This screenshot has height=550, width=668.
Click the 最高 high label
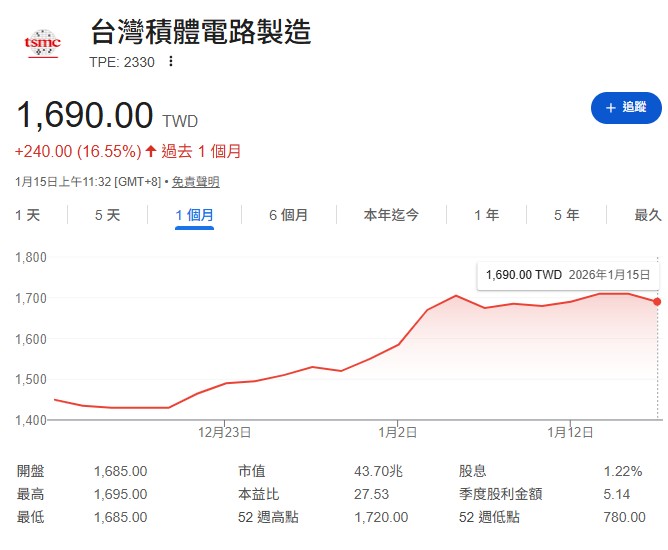pyautogui.click(x=30, y=494)
